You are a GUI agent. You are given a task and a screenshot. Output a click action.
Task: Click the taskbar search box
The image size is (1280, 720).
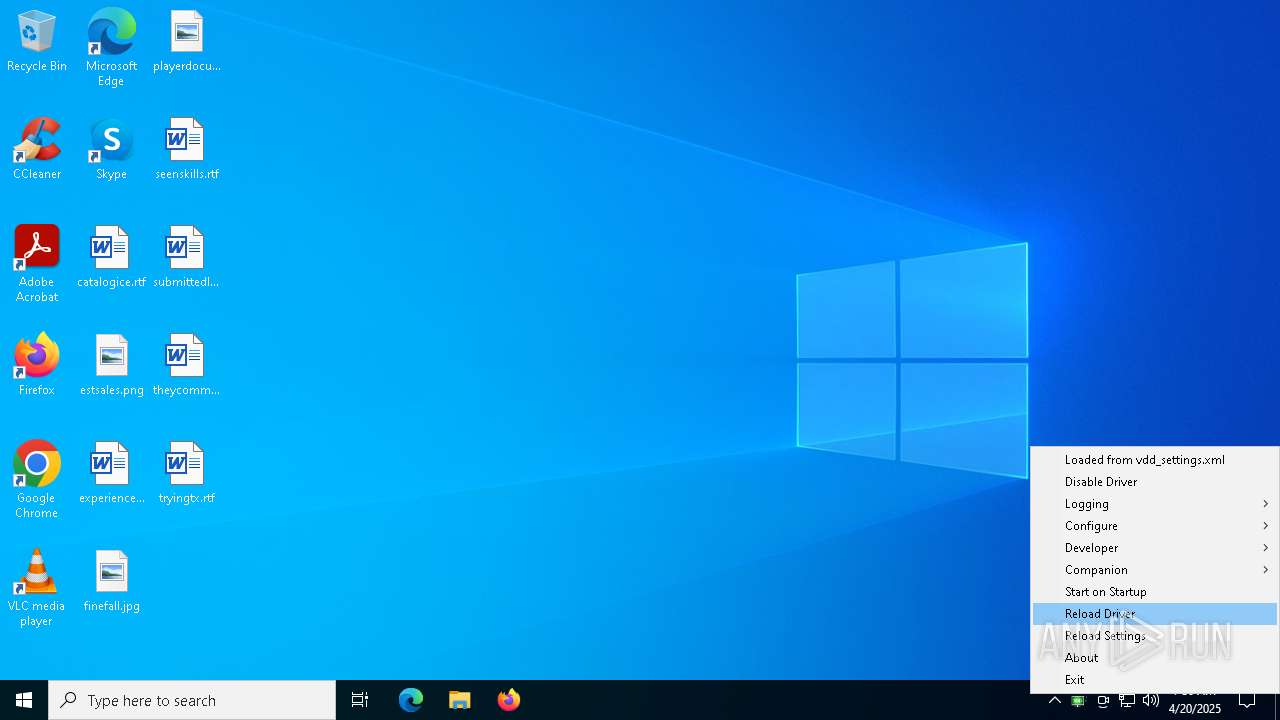click(192, 700)
